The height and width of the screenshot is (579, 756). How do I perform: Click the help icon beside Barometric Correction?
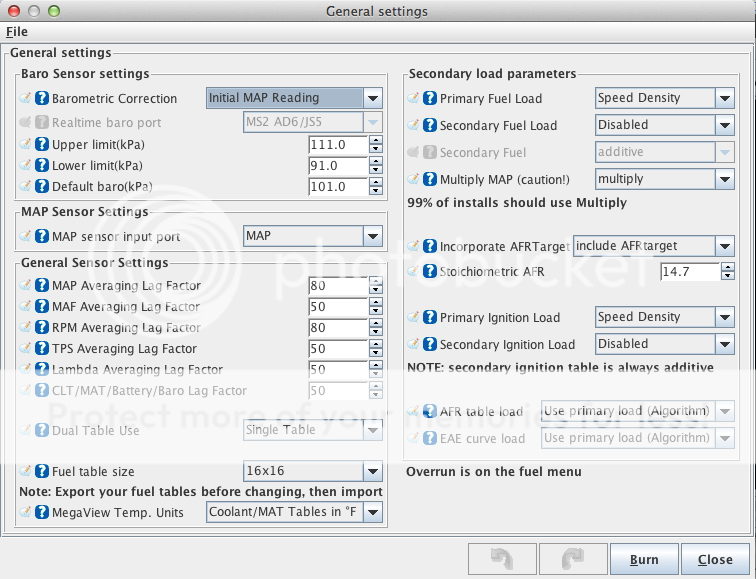pos(42,99)
